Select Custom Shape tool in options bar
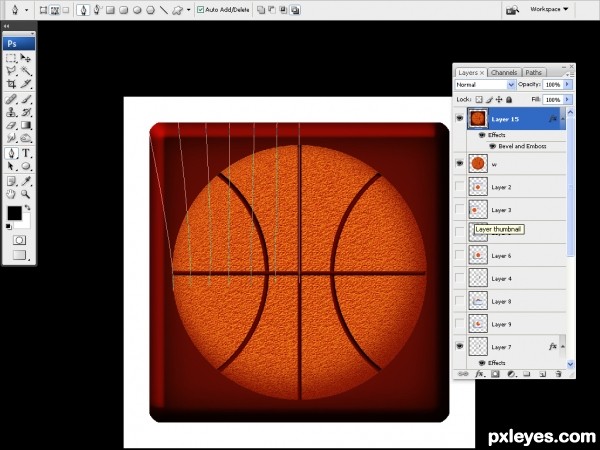The height and width of the screenshot is (450, 600). (x=177, y=10)
